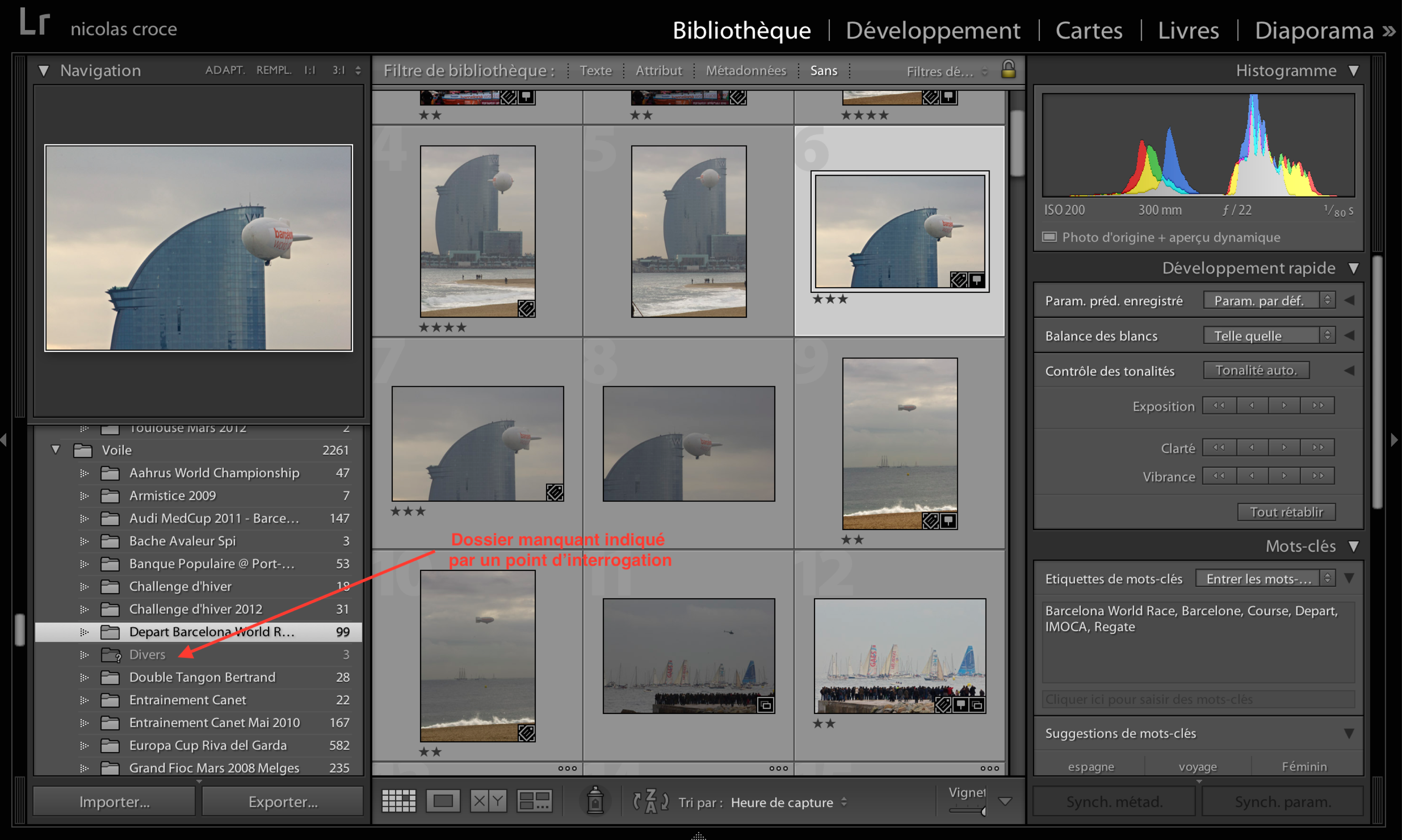1402x840 pixels.
Task: Open the Balance des blancs dropdown
Action: click(1269, 336)
